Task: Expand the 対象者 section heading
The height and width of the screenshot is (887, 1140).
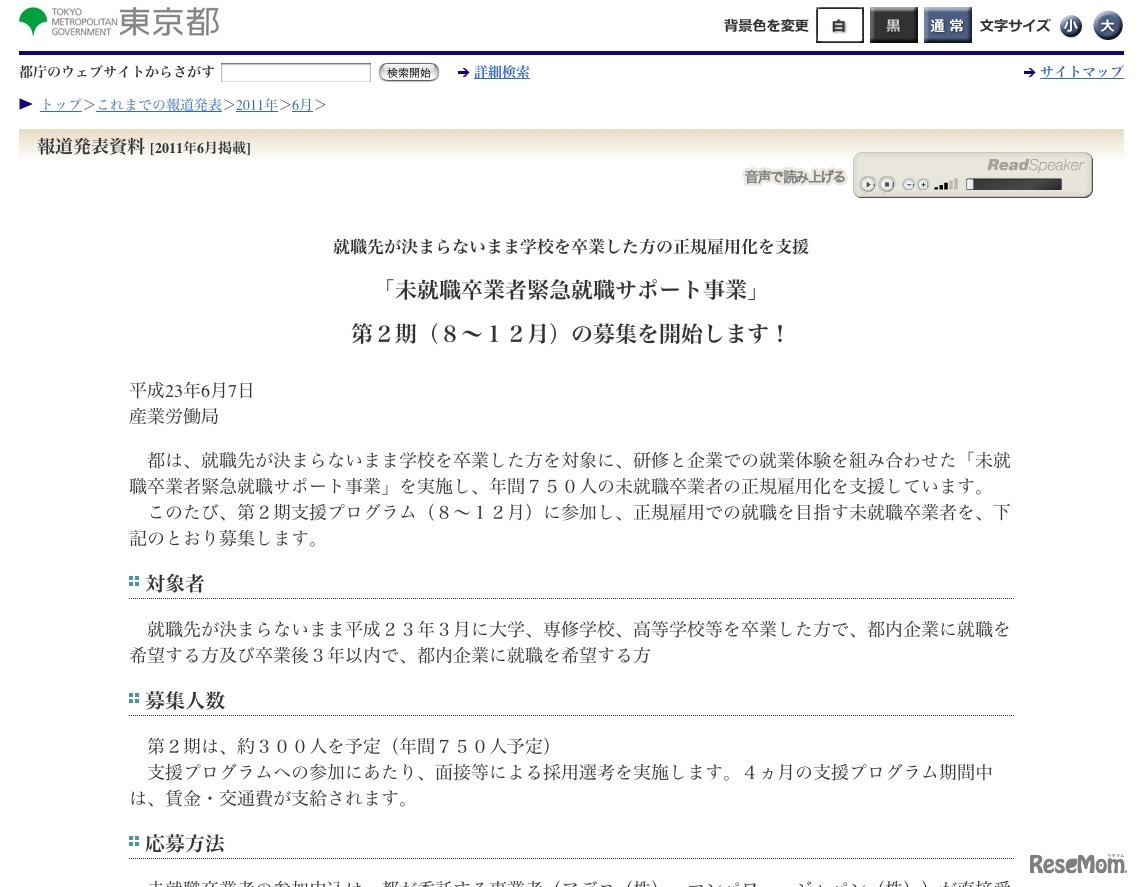Action: tap(175, 583)
